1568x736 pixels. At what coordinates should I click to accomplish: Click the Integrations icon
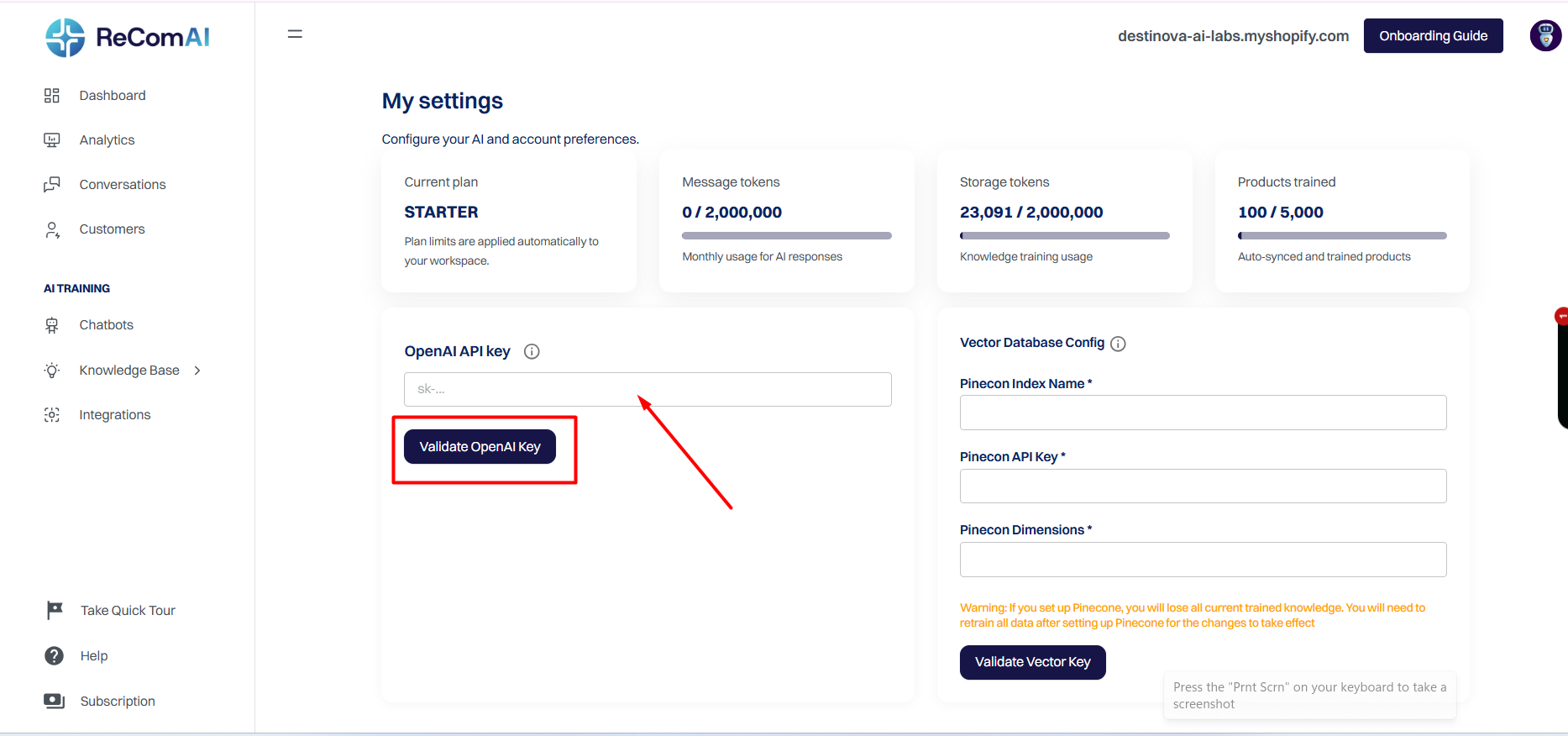[52, 415]
